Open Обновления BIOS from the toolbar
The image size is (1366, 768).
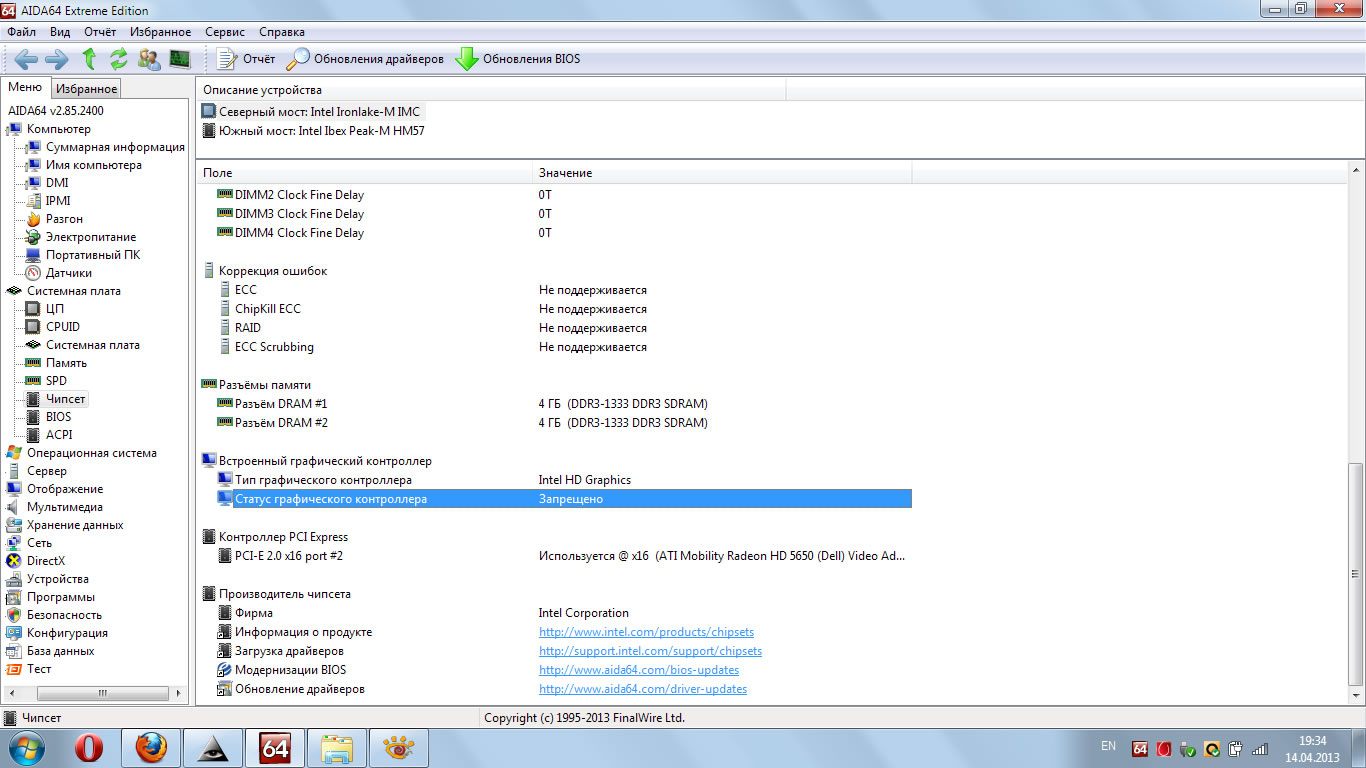(x=518, y=59)
